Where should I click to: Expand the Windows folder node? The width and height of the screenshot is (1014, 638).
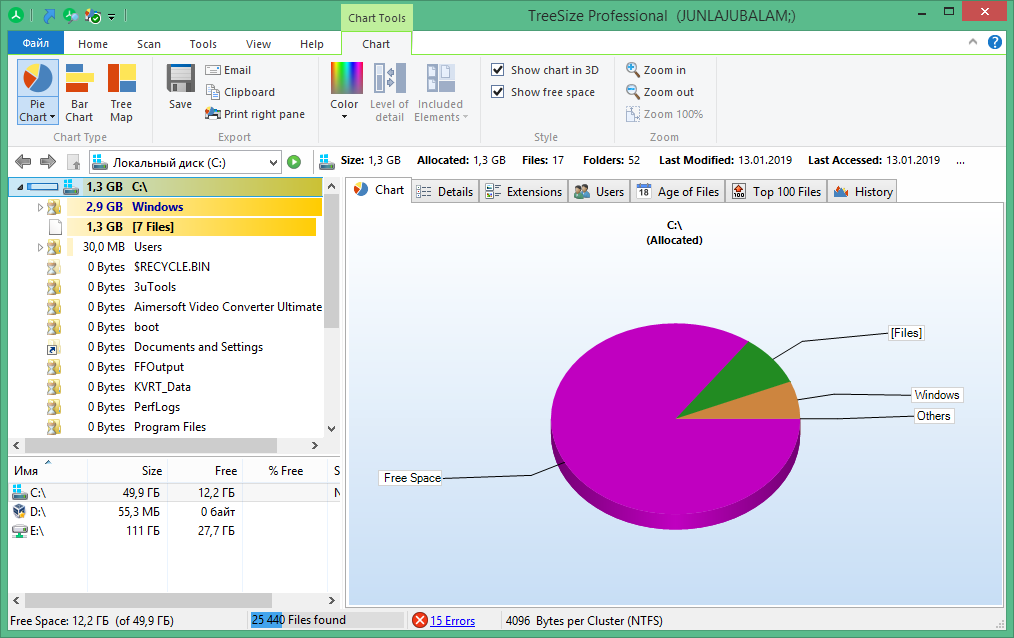(x=40, y=207)
